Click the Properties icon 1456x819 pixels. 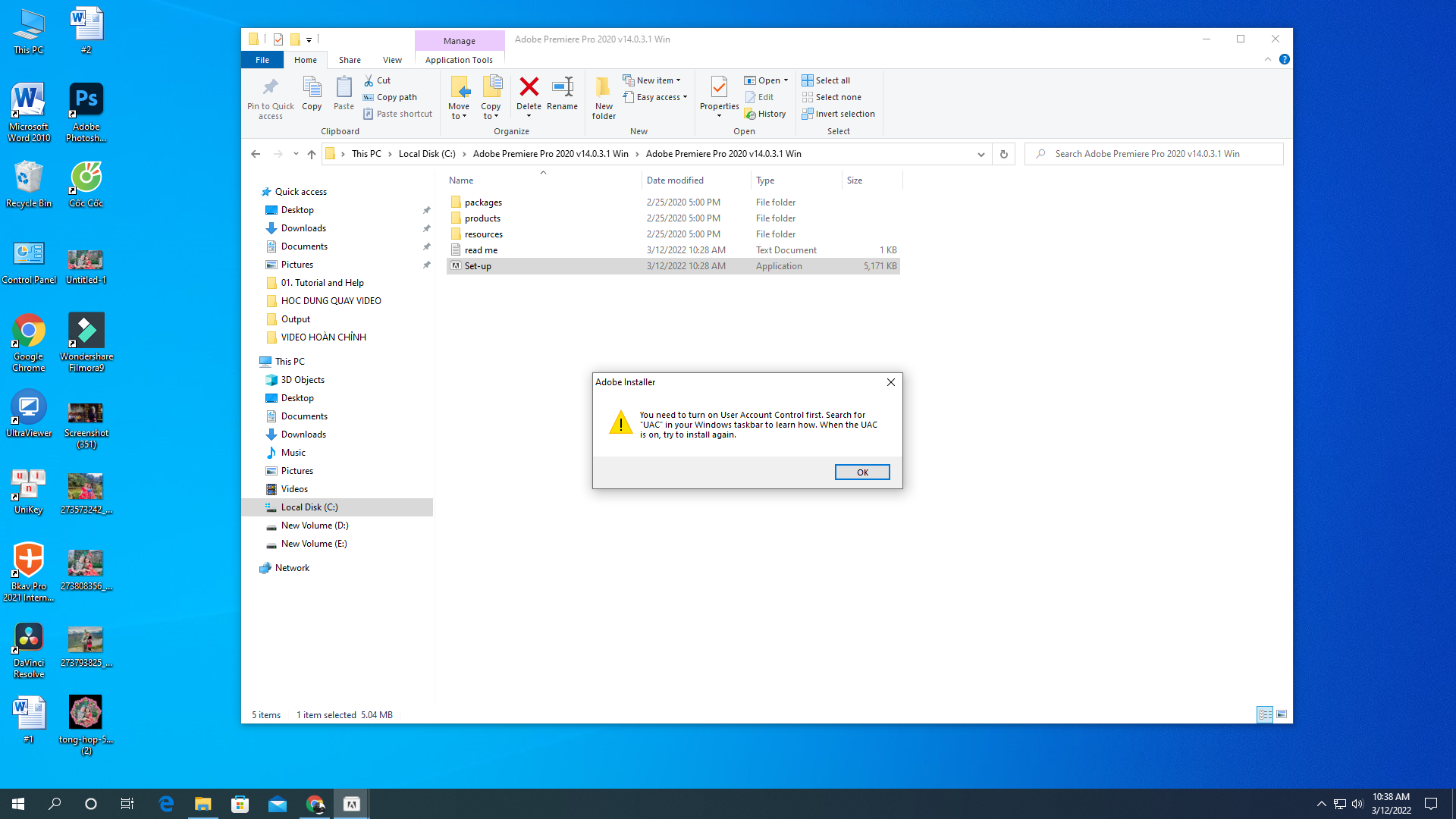[x=719, y=88]
